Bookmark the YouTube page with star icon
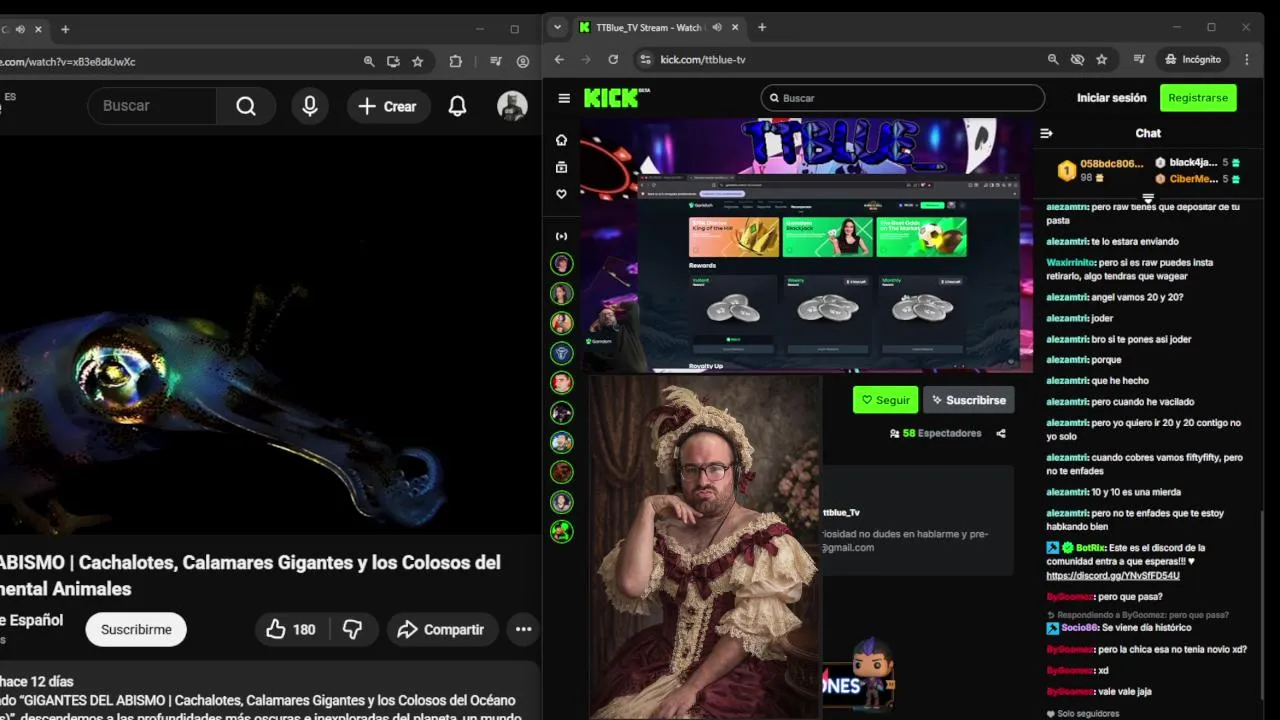 point(417,62)
